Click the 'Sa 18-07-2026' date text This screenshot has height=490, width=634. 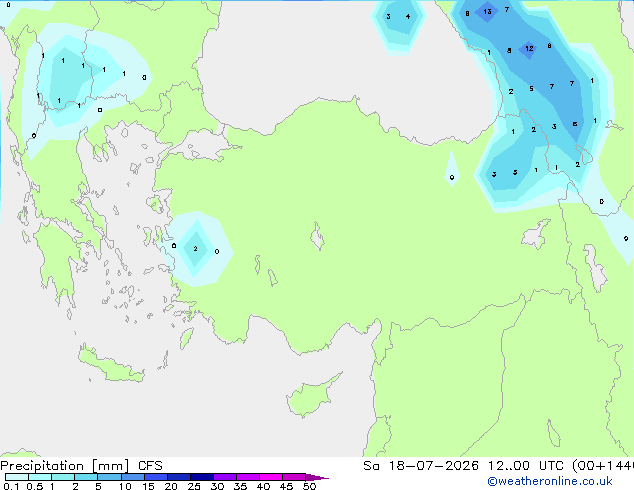421,466
